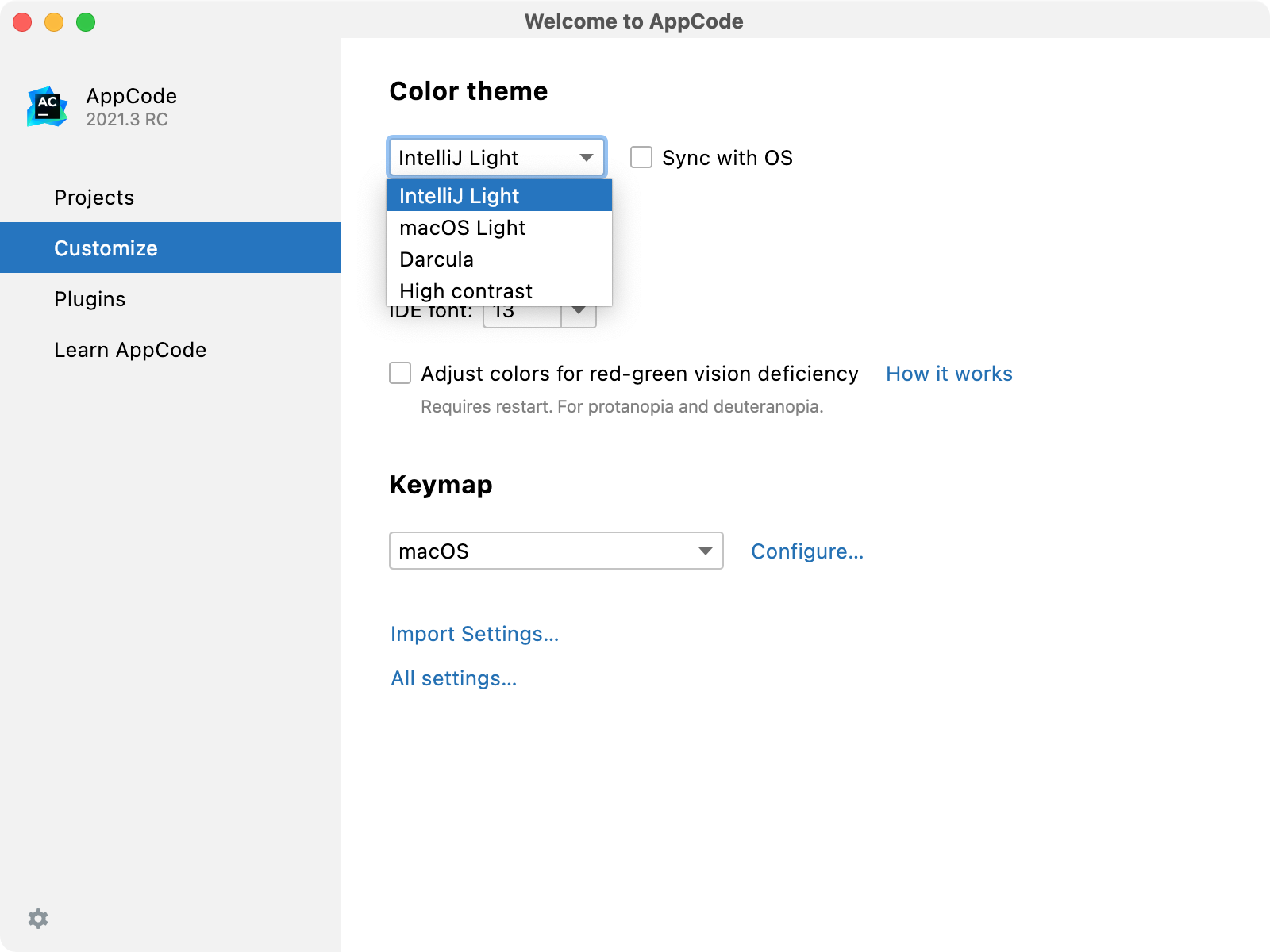Open the Plugins section
Screen dimensions: 1270x952
coord(90,299)
